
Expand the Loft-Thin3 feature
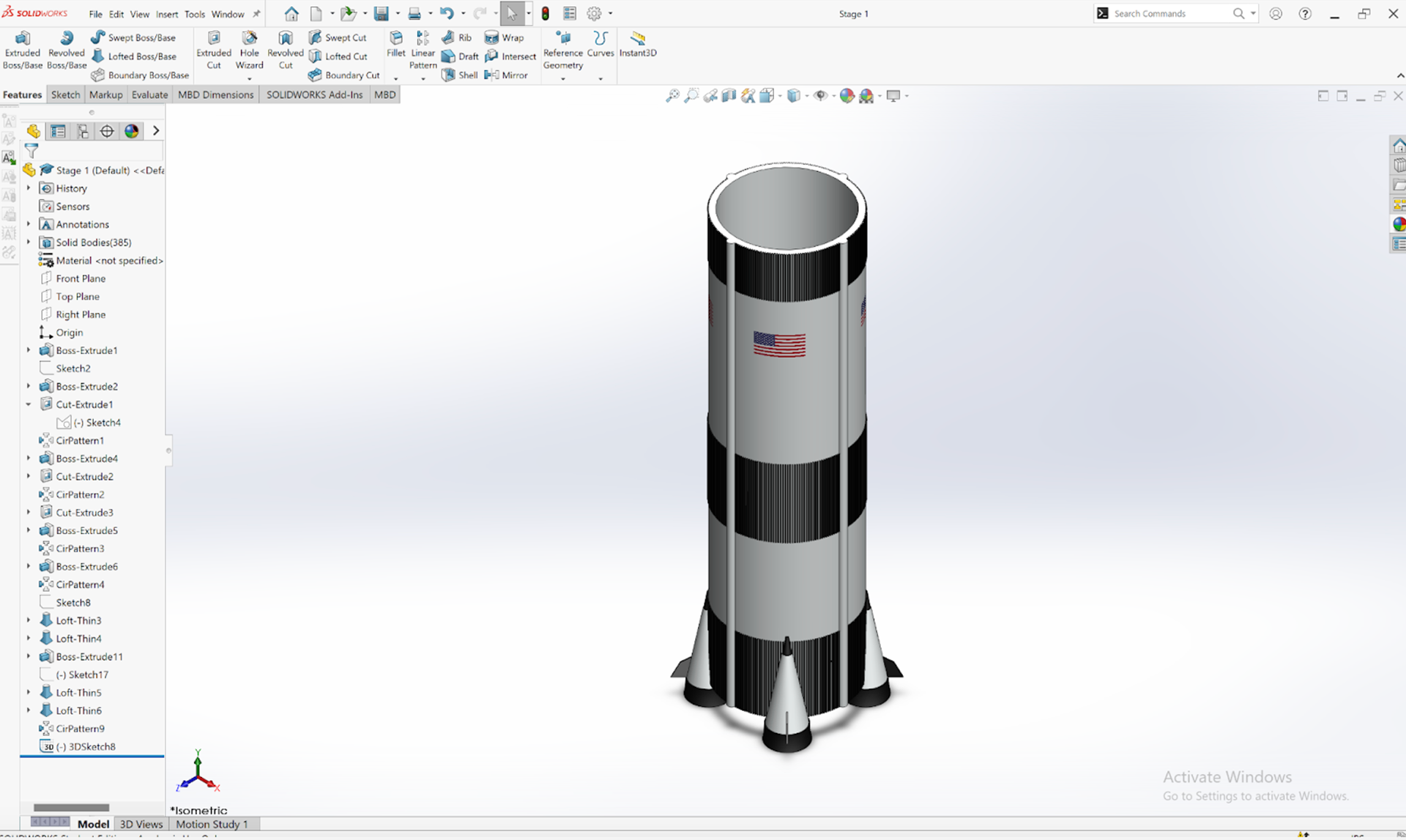coord(29,620)
